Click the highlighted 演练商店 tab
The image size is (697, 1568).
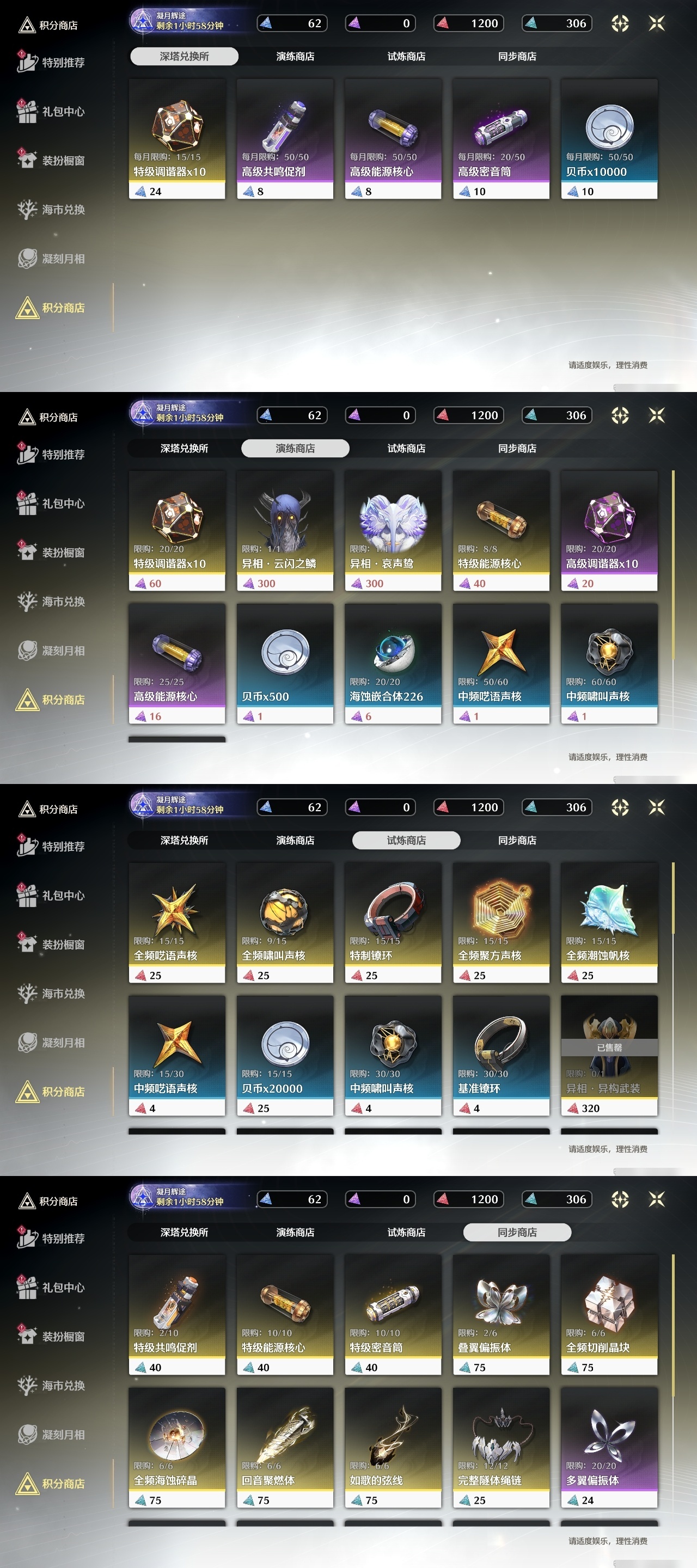pos(295,449)
